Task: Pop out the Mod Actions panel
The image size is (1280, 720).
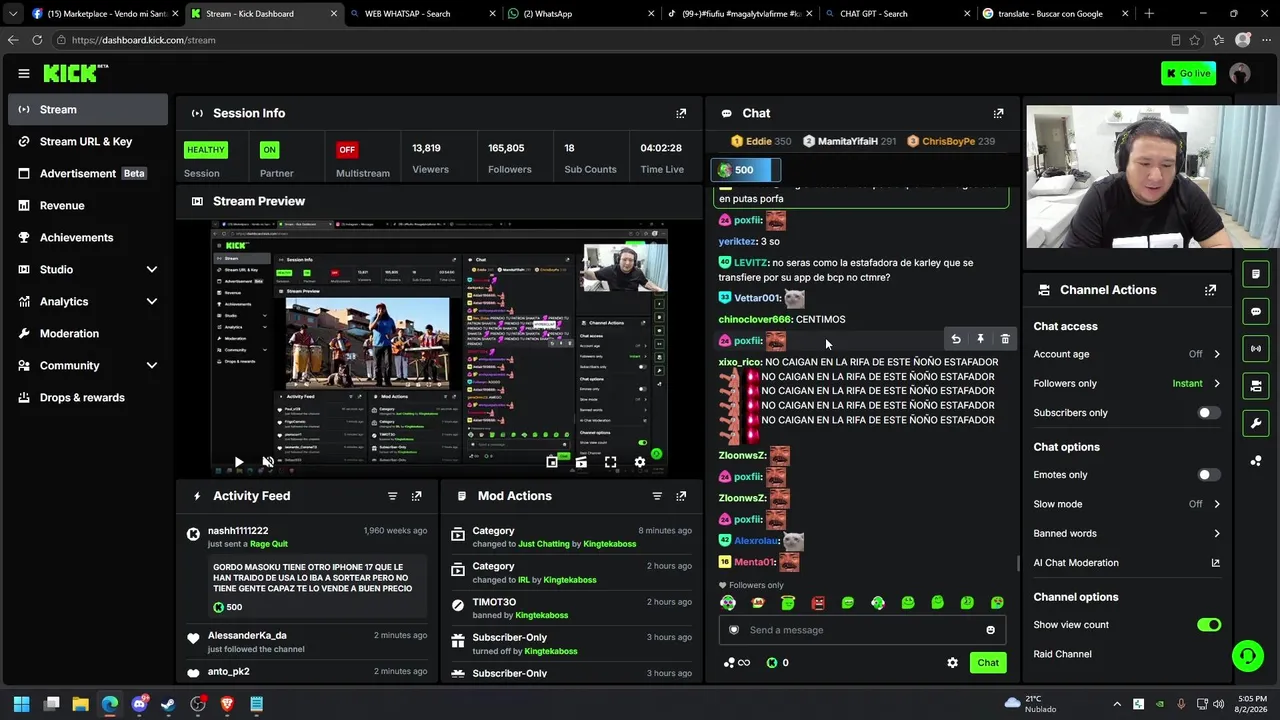Action: tap(681, 496)
